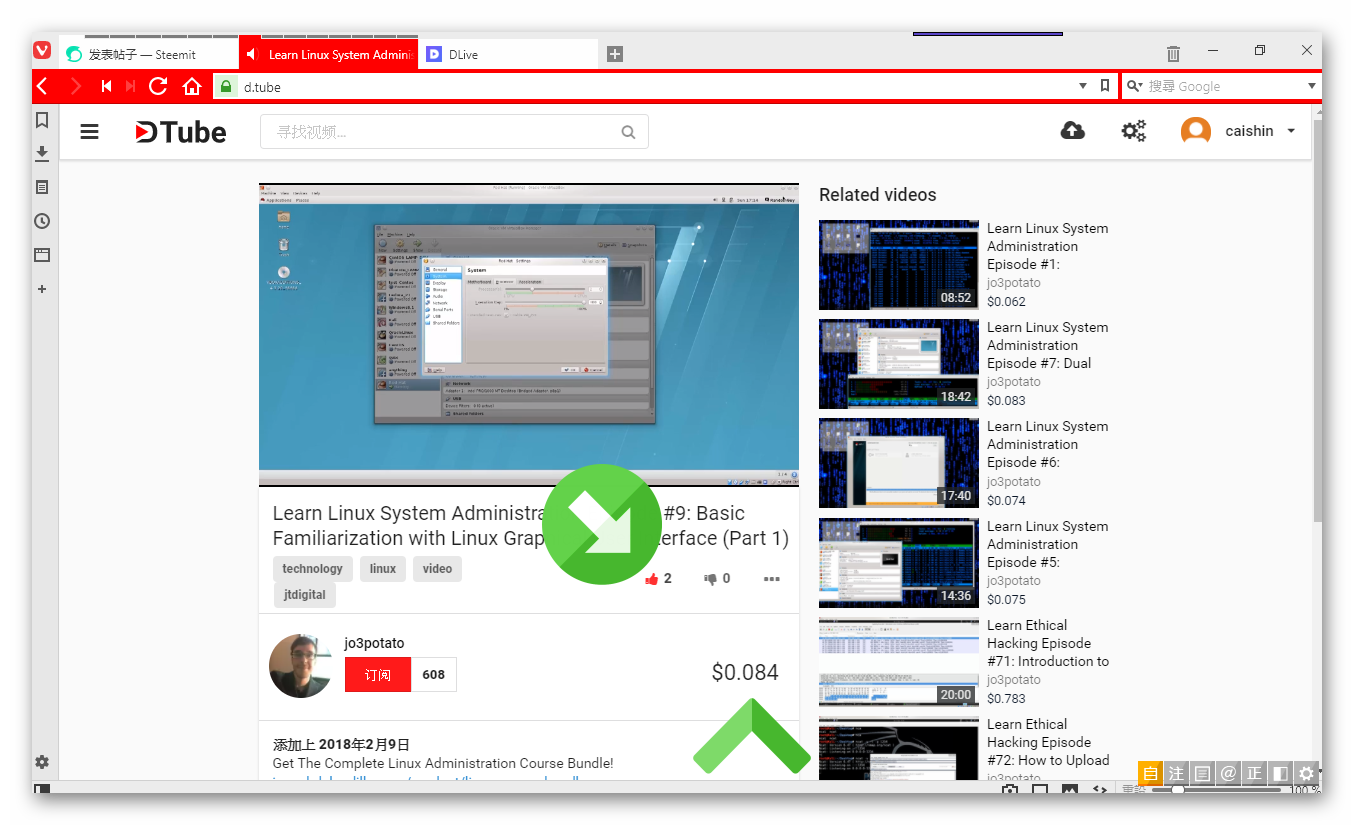Expand the caishin account dropdown arrow
Screen dimensions: 1354x825
point(1291,131)
